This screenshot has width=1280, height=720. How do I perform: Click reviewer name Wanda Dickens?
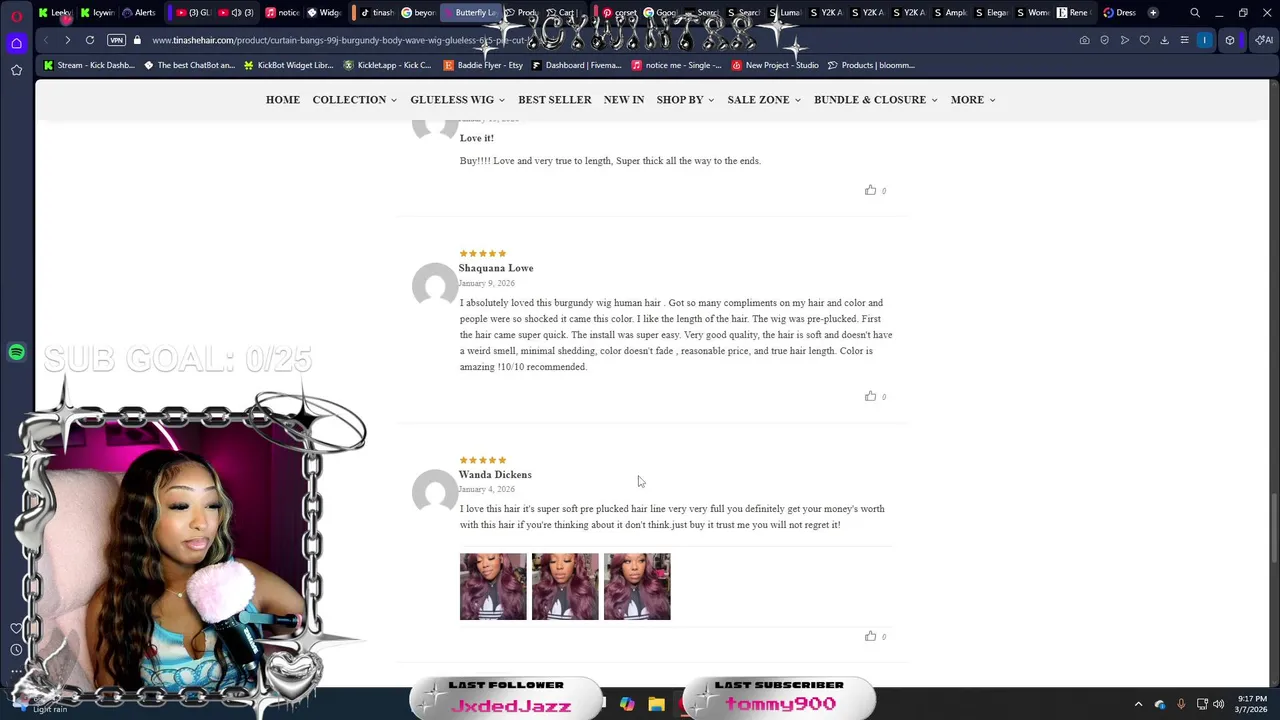pyautogui.click(x=495, y=475)
